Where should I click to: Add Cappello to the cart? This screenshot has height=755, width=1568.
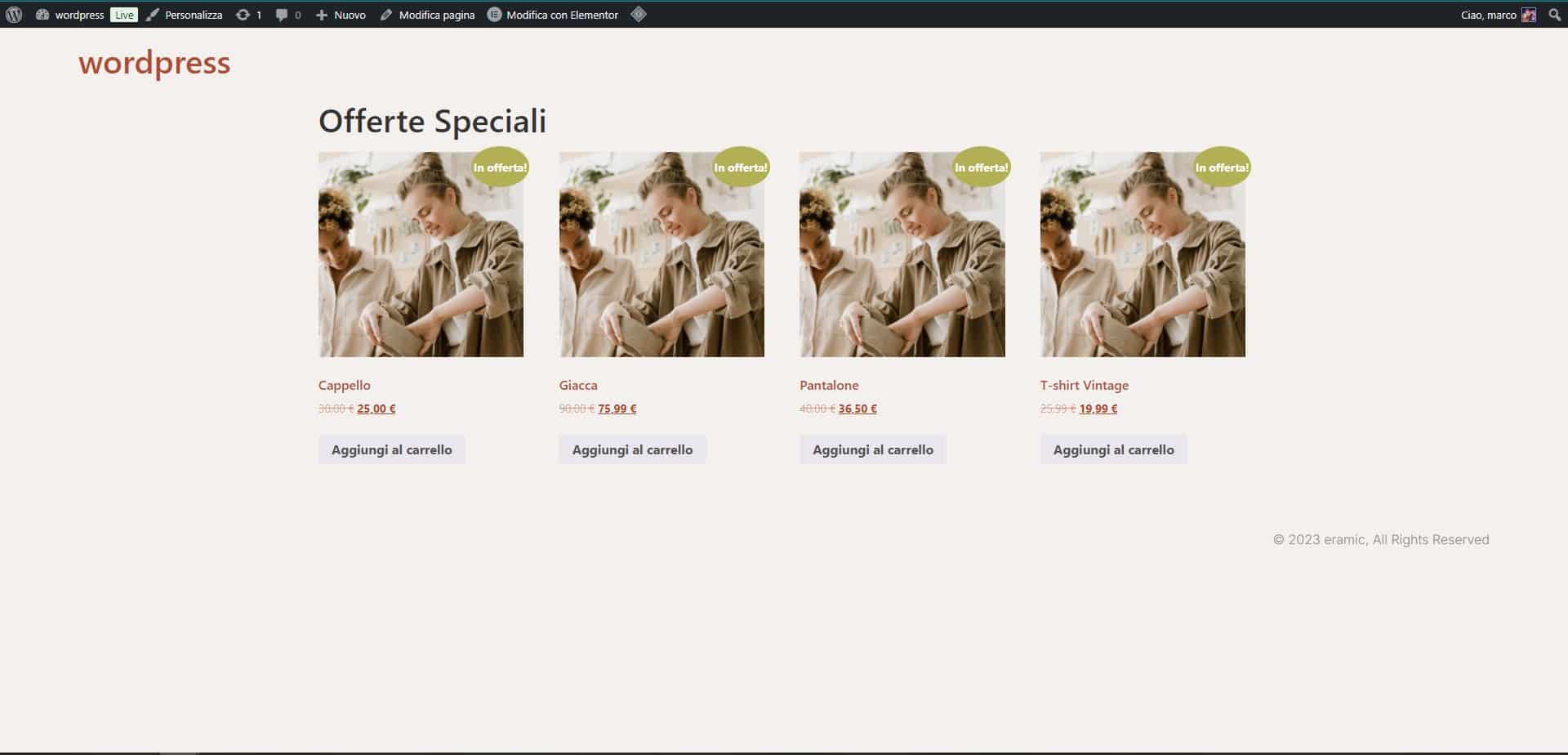tap(392, 449)
